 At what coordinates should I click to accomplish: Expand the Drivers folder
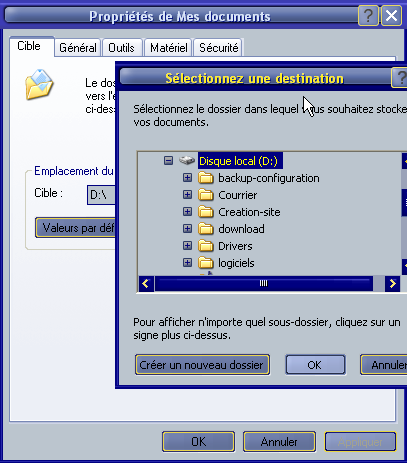click(x=187, y=246)
